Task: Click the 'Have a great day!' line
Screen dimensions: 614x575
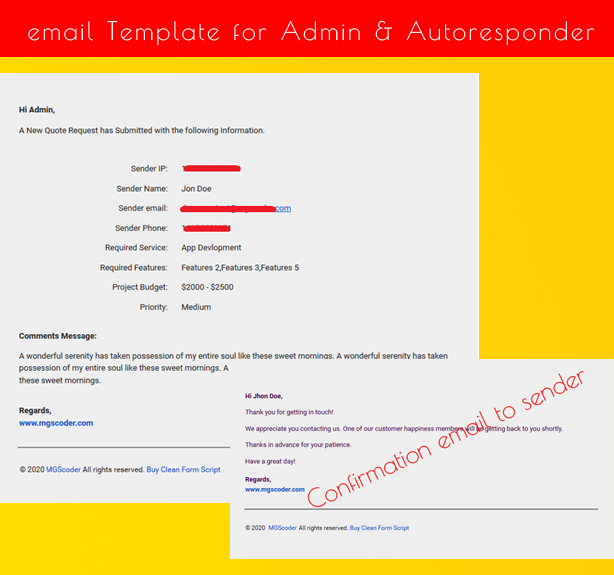Action: click(x=270, y=461)
